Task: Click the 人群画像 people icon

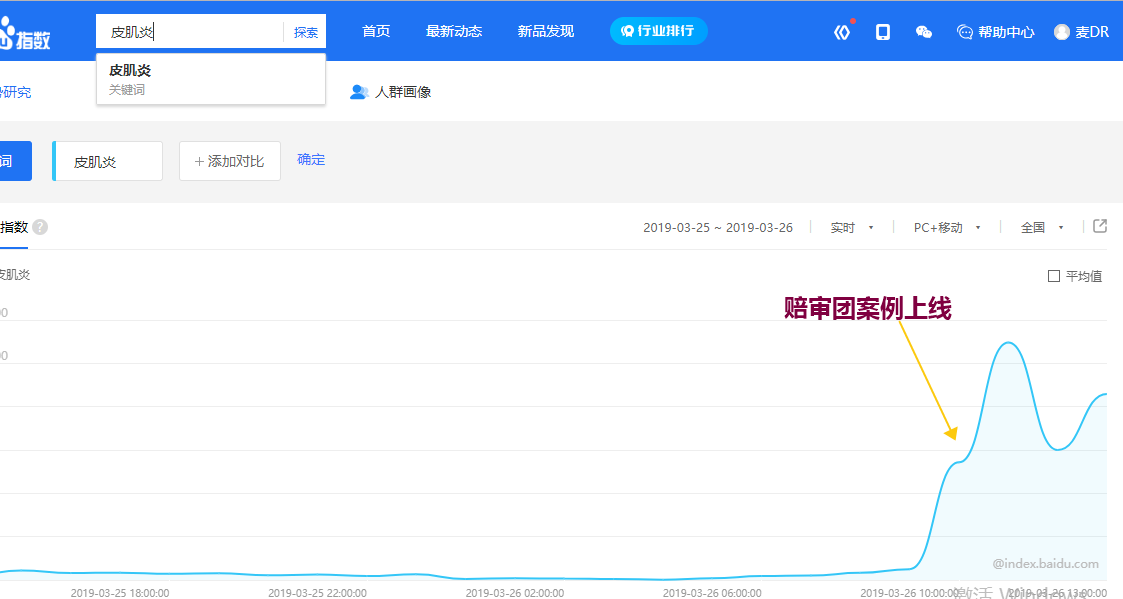Action: point(359,92)
